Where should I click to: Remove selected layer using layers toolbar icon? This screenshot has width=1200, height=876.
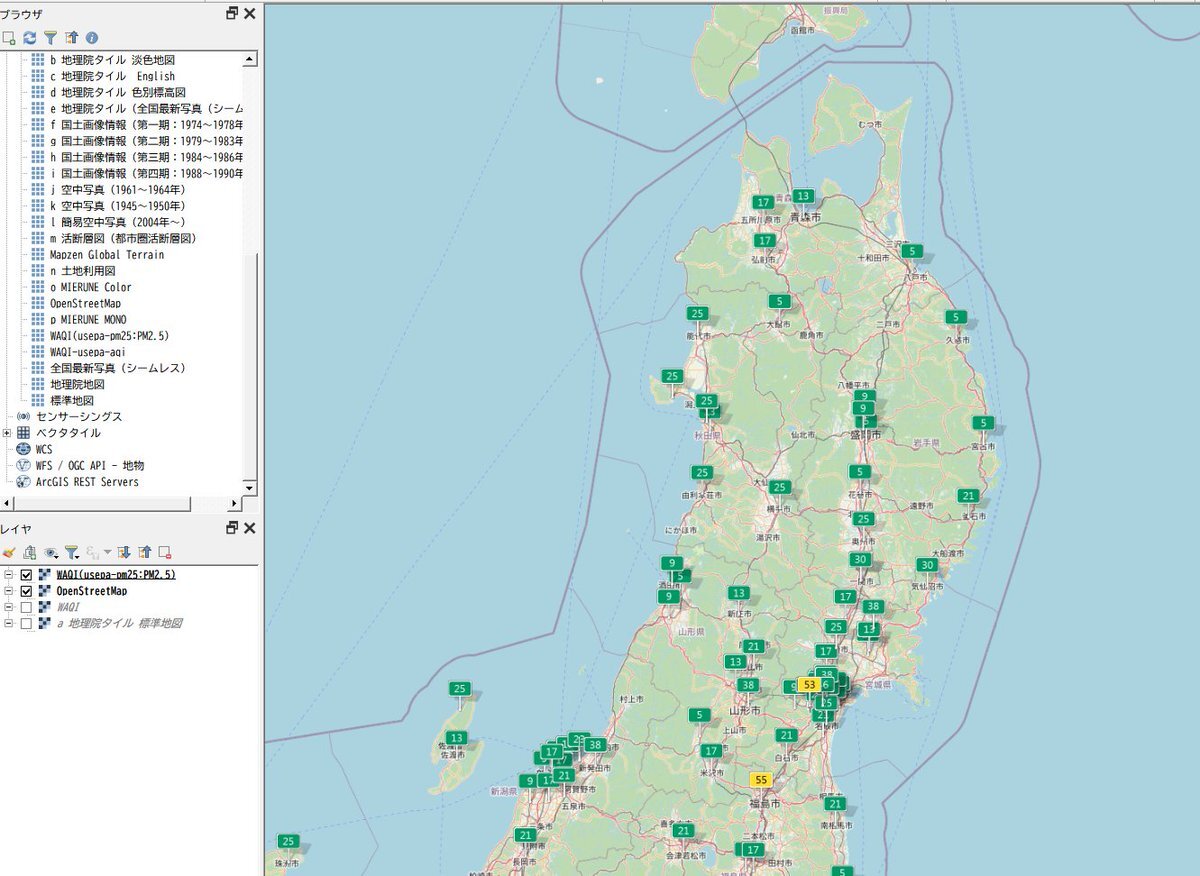(x=165, y=552)
